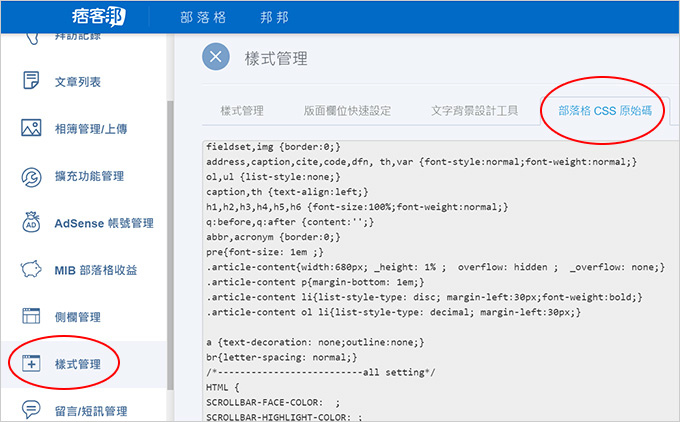The width and height of the screenshot is (680, 422).
Task: Click the 文章列表 document icon
Action: (31, 81)
